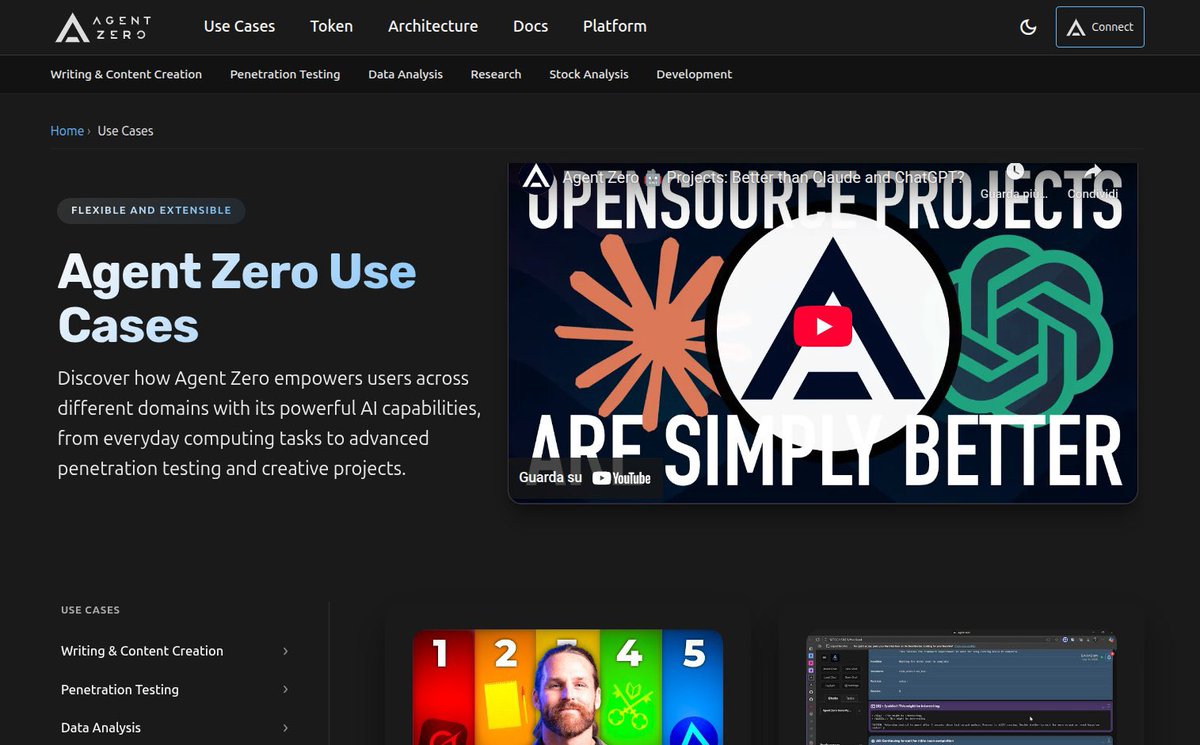Go to Stock Analysis subnav link
1200x745 pixels.
pos(589,74)
